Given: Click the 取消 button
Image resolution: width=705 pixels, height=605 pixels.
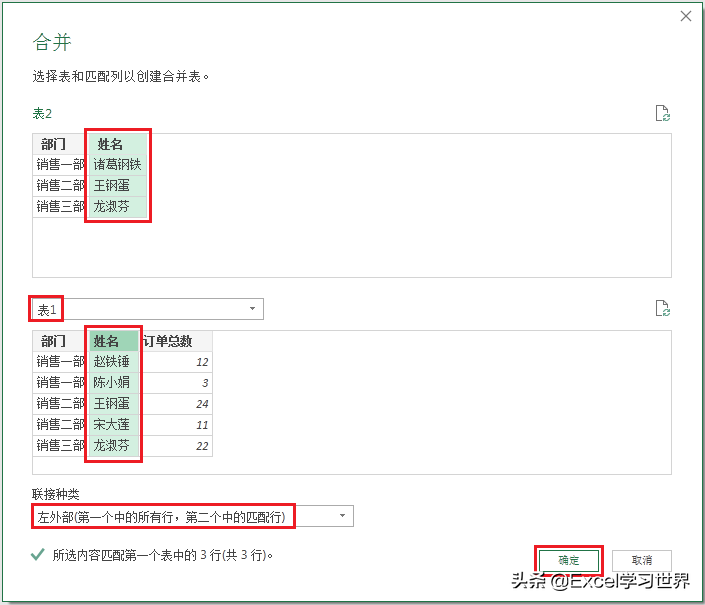Looking at the screenshot, I should pyautogui.click(x=642, y=560).
